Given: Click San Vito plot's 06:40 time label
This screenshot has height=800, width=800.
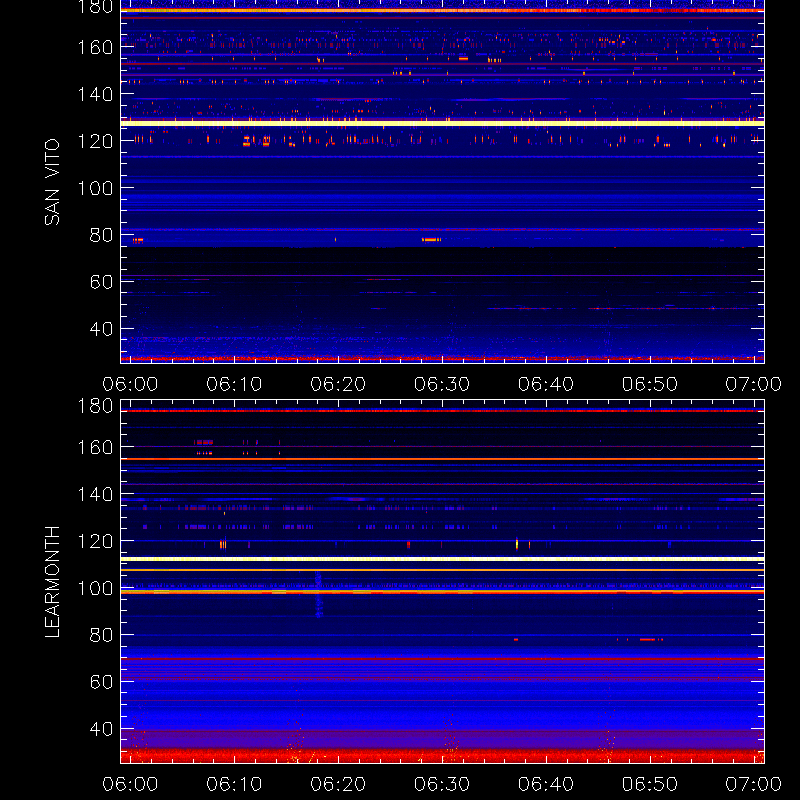Looking at the screenshot, I should point(546,384).
